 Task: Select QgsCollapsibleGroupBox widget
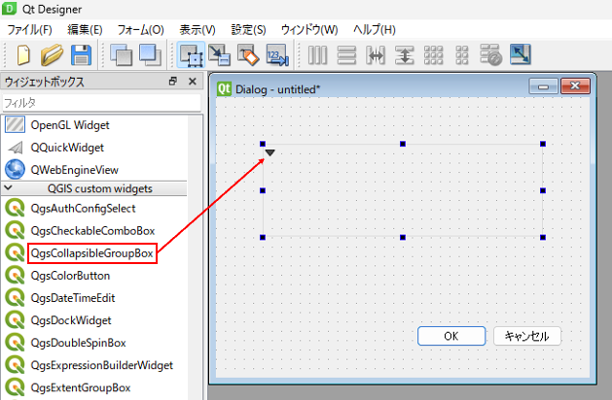[92, 253]
